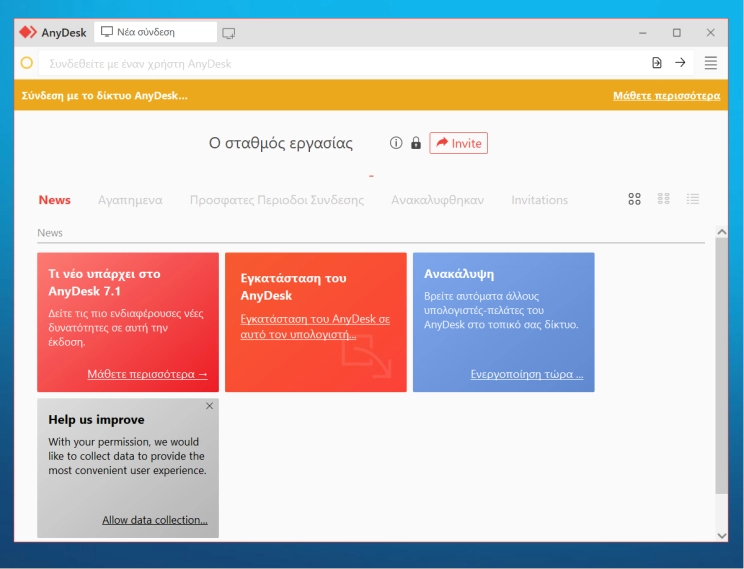Open the Αγαπημενα tab
The image size is (744, 569).
point(130,200)
